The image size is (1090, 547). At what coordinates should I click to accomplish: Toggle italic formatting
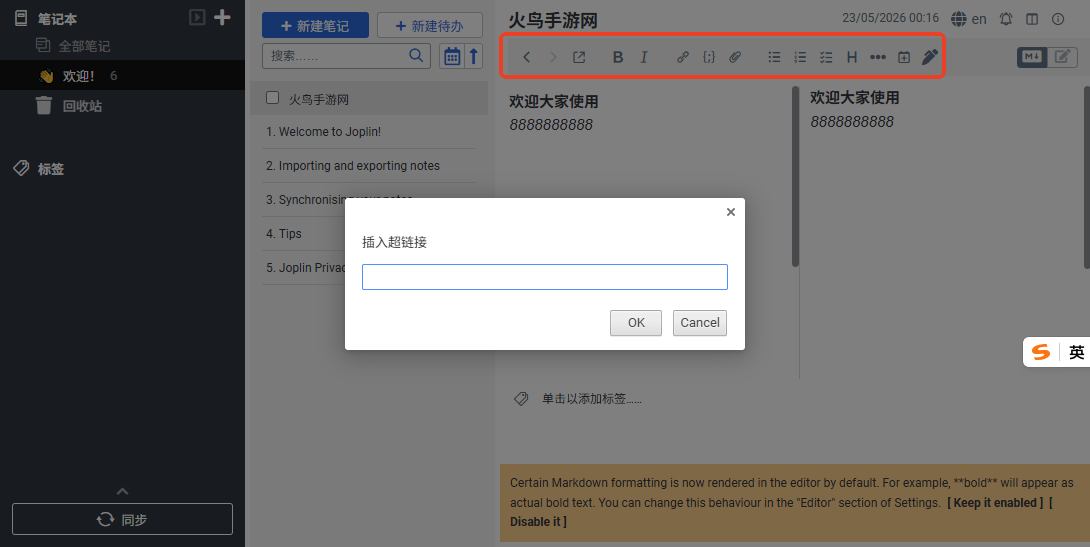(x=644, y=57)
